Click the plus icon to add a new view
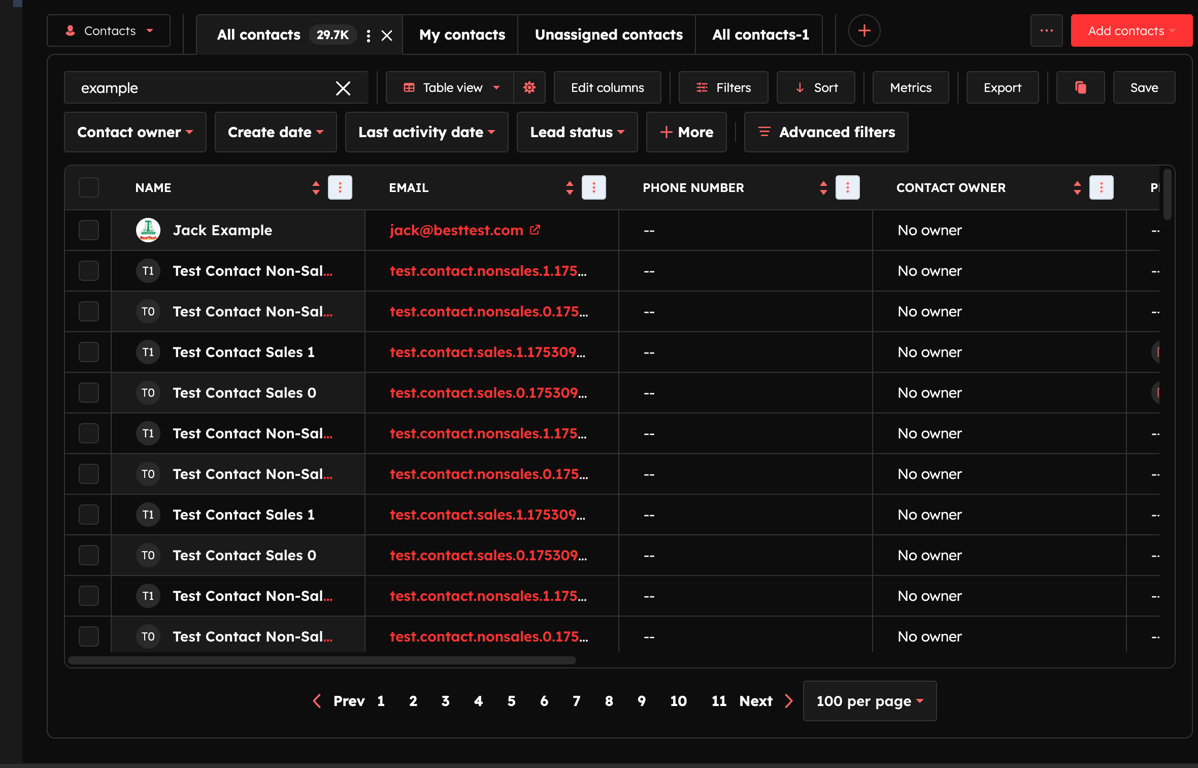Screen dimensions: 1198x768 coord(863,30)
